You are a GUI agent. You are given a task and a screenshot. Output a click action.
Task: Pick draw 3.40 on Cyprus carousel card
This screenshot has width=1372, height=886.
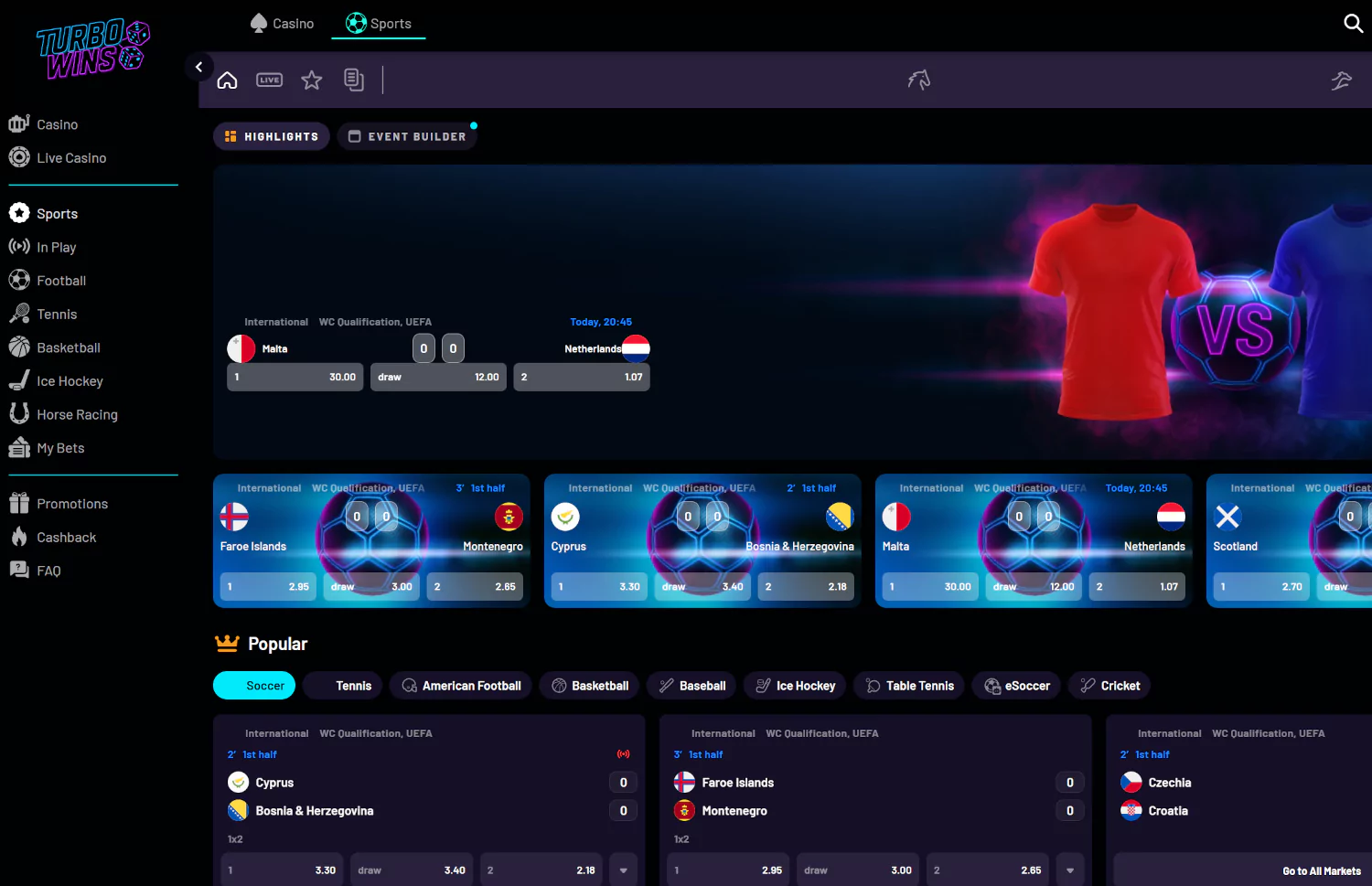702,587
